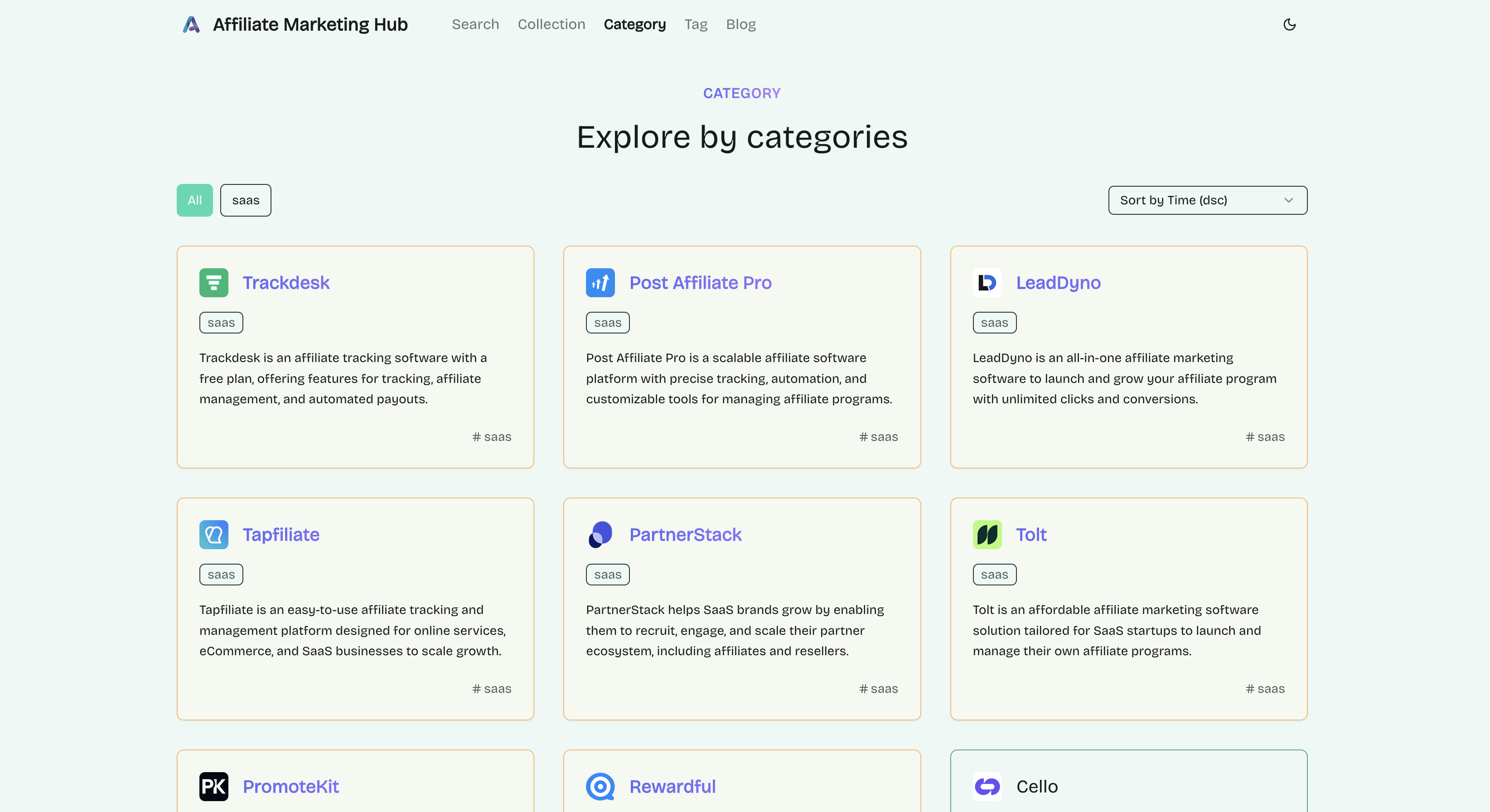Click the Rewardful logo icon

pyautogui.click(x=600, y=787)
